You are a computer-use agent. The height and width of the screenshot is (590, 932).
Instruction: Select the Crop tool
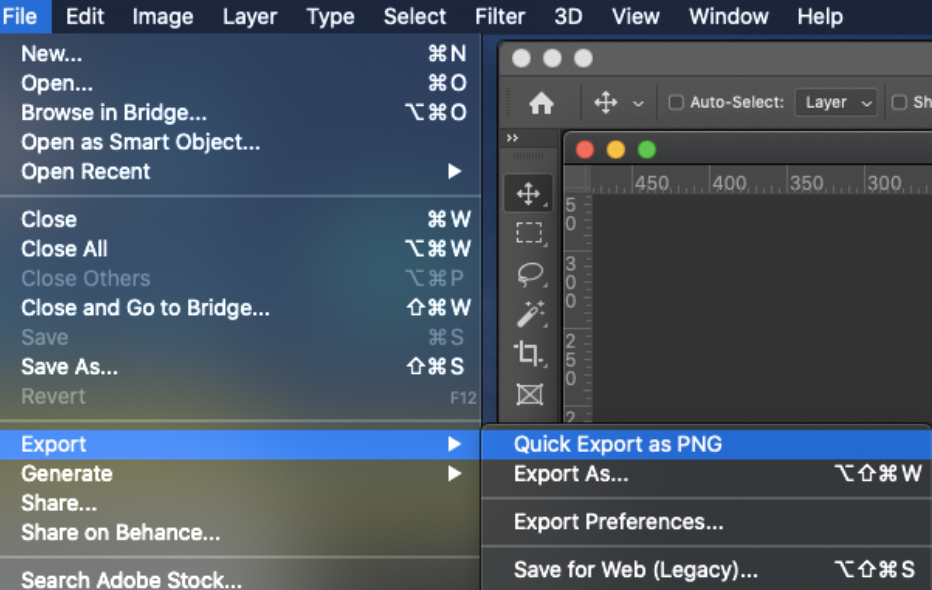[x=528, y=354]
